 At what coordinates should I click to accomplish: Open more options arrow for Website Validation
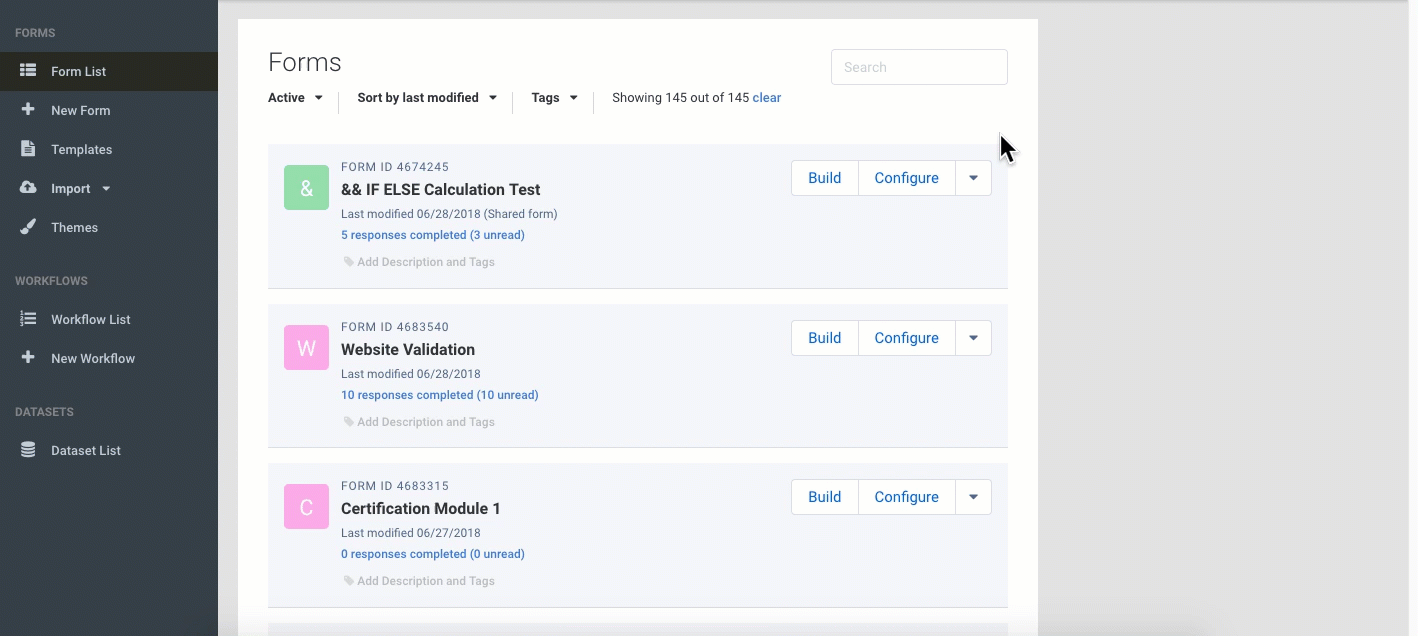click(973, 338)
